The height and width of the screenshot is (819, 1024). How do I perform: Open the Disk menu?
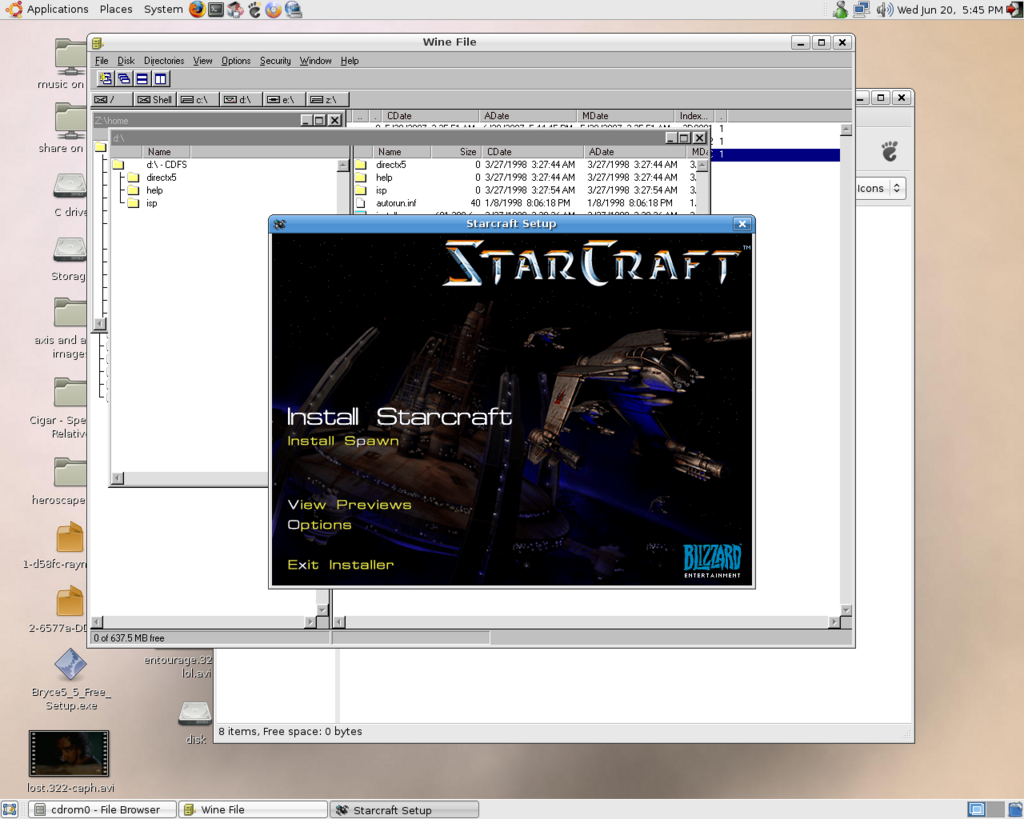click(x=126, y=61)
